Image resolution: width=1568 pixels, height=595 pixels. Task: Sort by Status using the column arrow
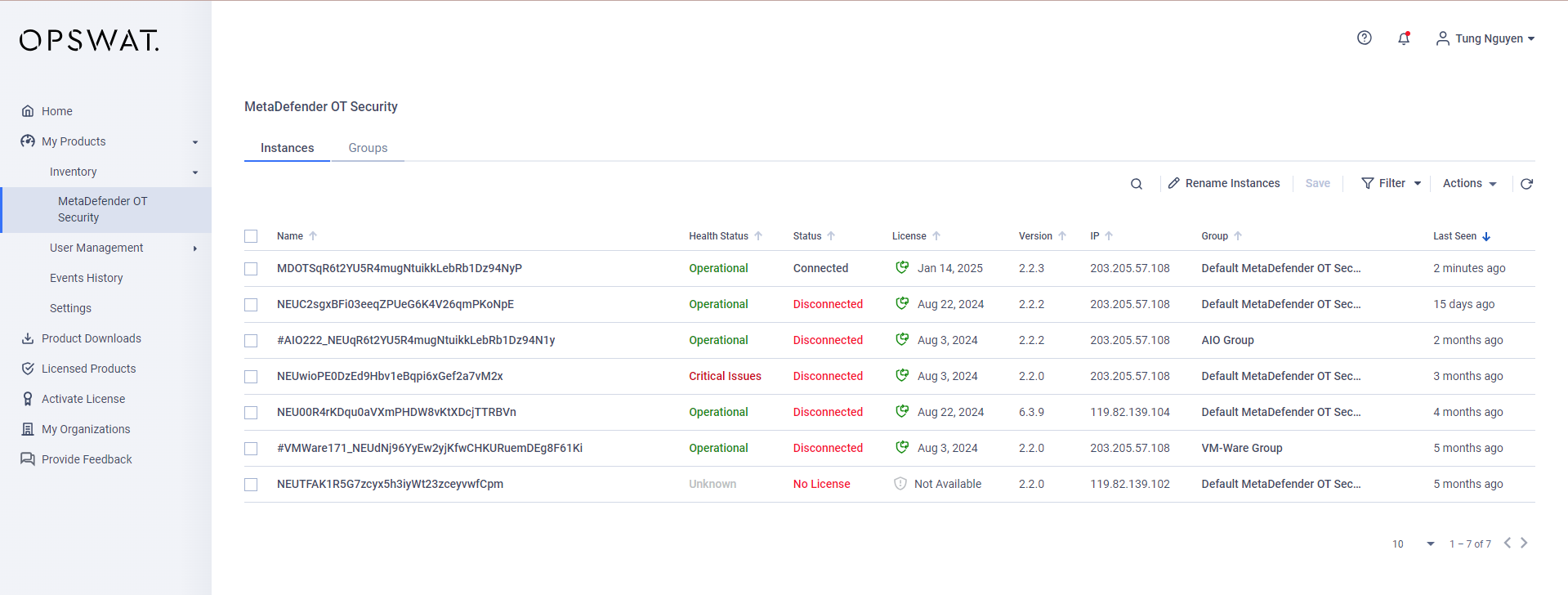[x=831, y=236]
